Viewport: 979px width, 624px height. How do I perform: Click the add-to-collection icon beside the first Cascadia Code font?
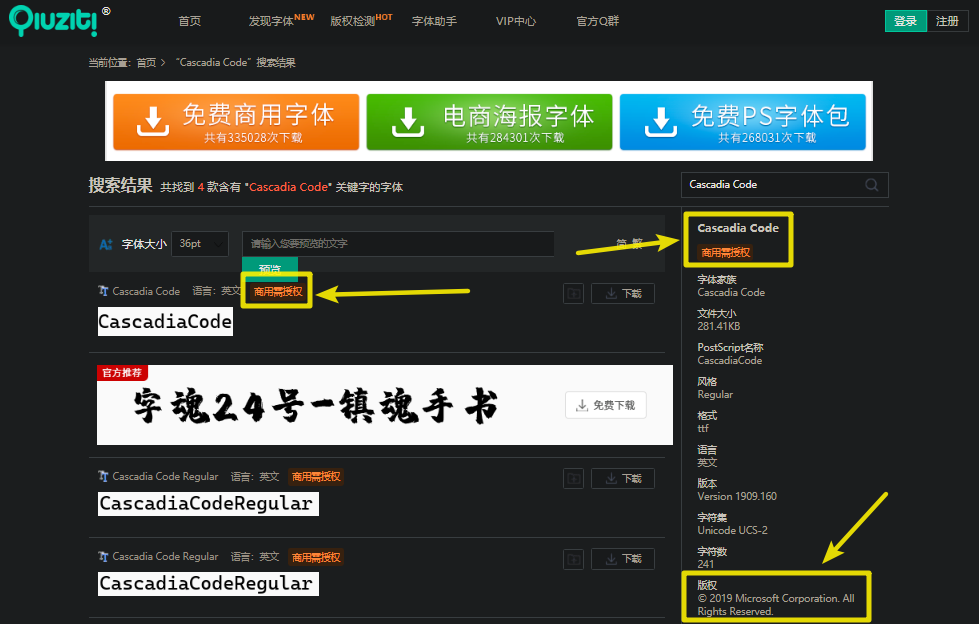click(x=573, y=293)
